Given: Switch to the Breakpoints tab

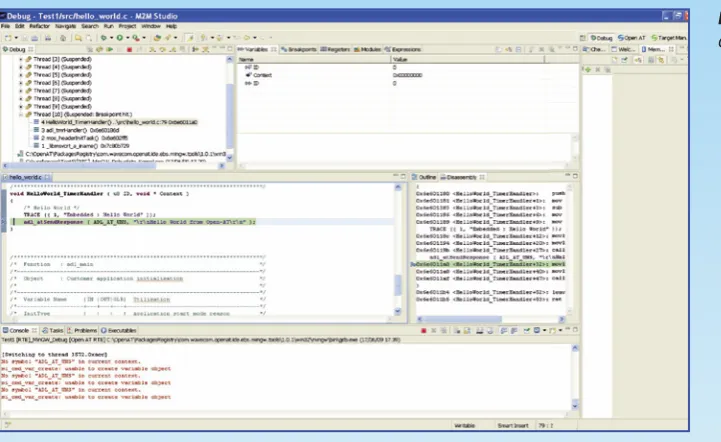Looking at the screenshot, I should [x=299, y=49].
